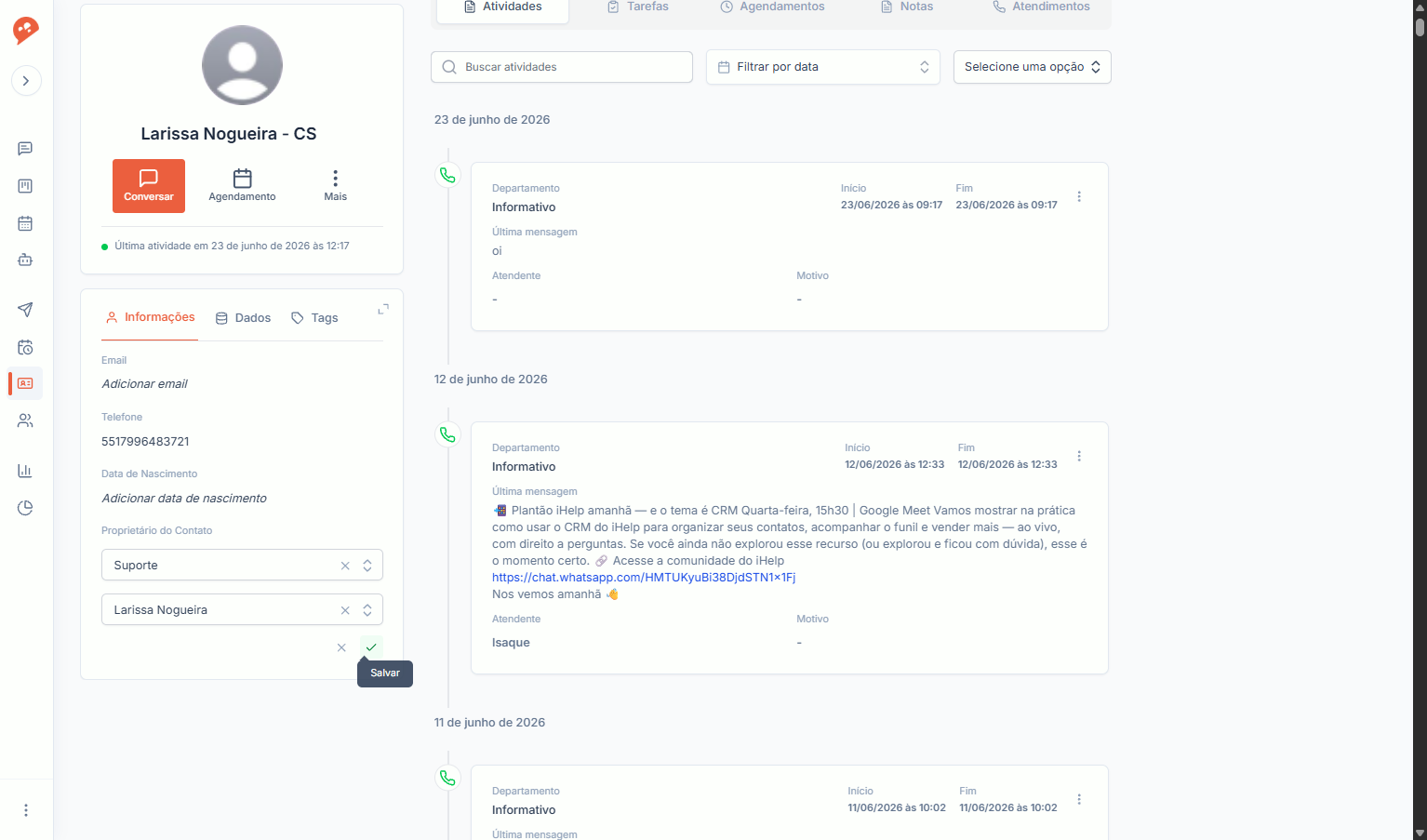Clear the Larissa Nogueira owner selection

click(x=345, y=610)
